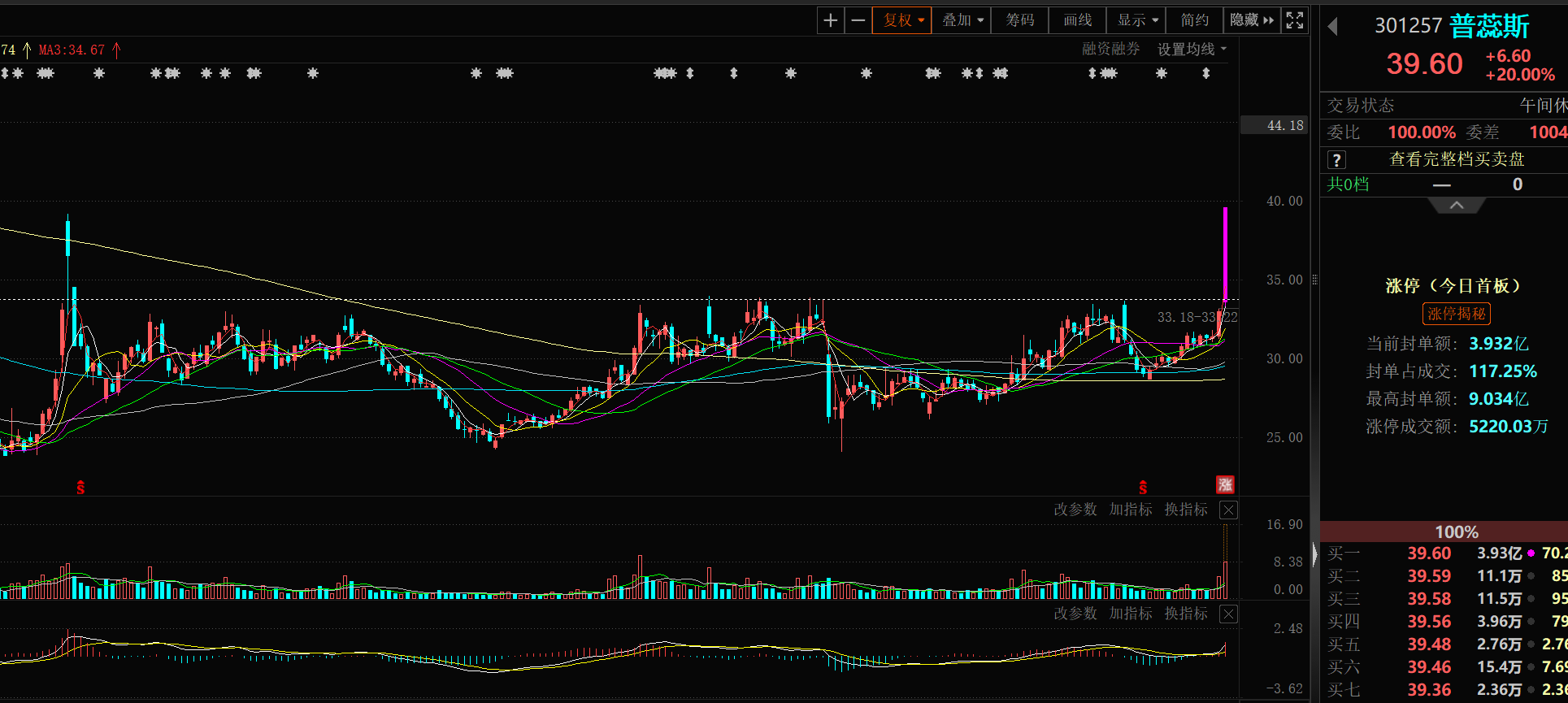Click the 买一 price 39.60
The height and width of the screenshot is (703, 1568).
coord(1429,553)
